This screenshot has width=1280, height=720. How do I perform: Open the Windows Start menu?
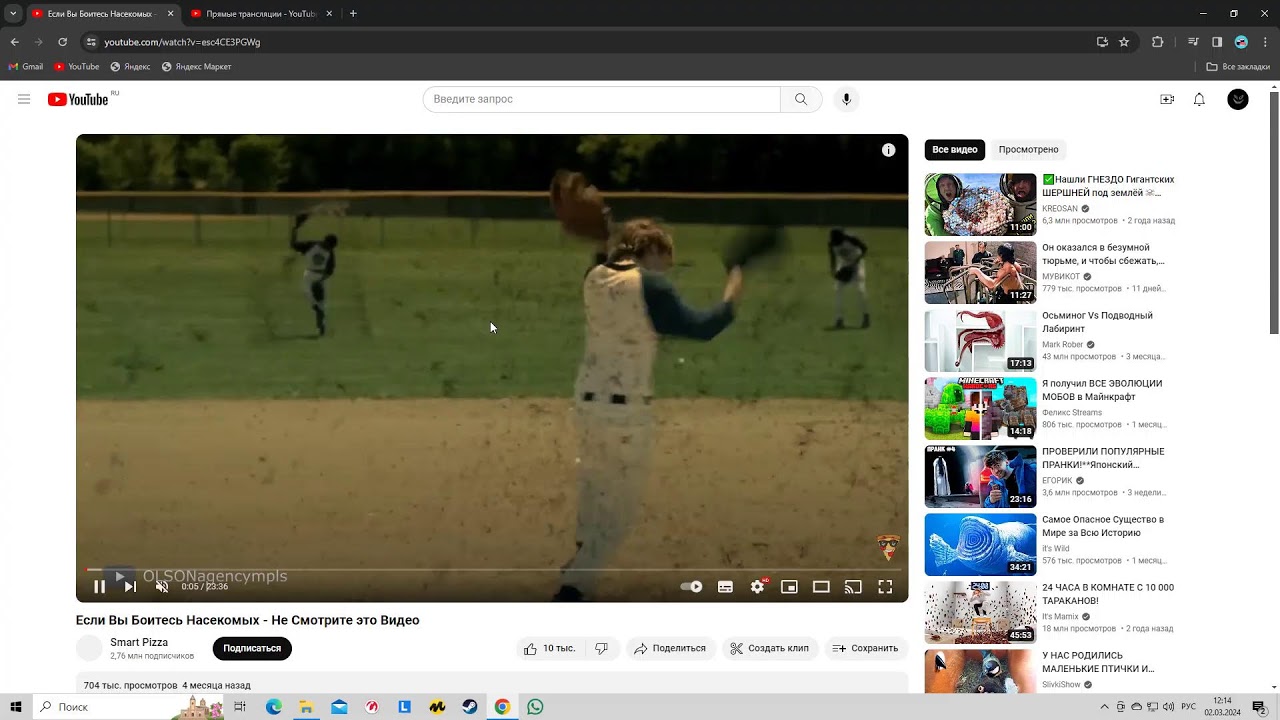(16, 707)
